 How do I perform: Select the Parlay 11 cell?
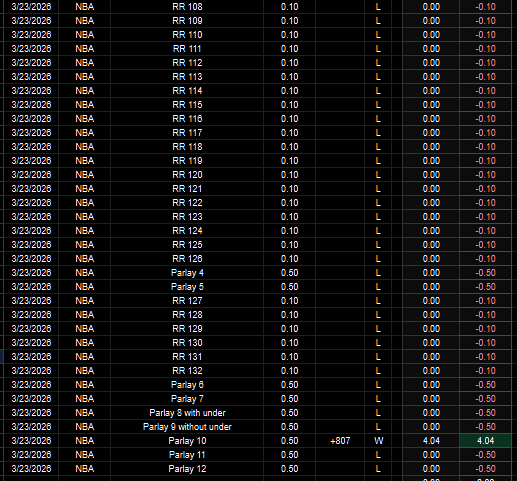[187, 455]
